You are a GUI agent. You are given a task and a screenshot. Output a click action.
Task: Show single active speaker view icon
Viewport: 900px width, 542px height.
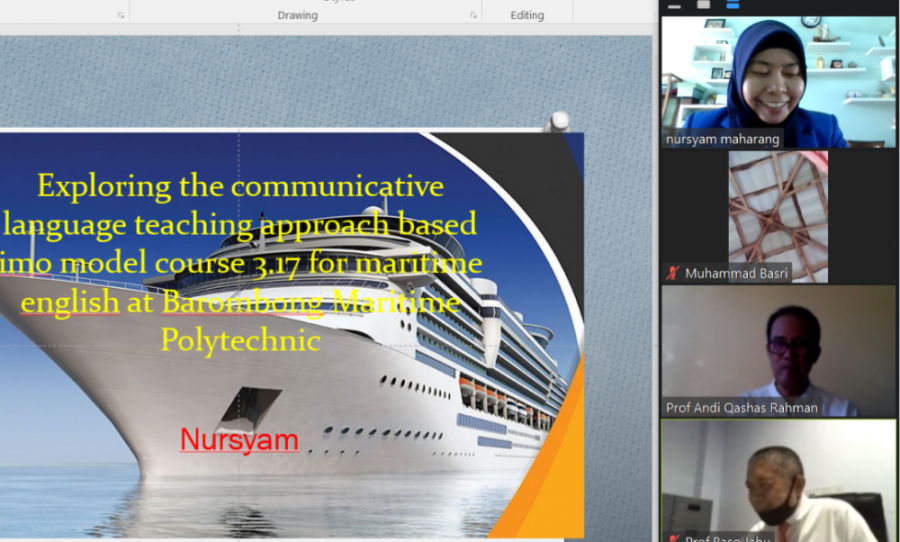pyautogui.click(x=704, y=5)
